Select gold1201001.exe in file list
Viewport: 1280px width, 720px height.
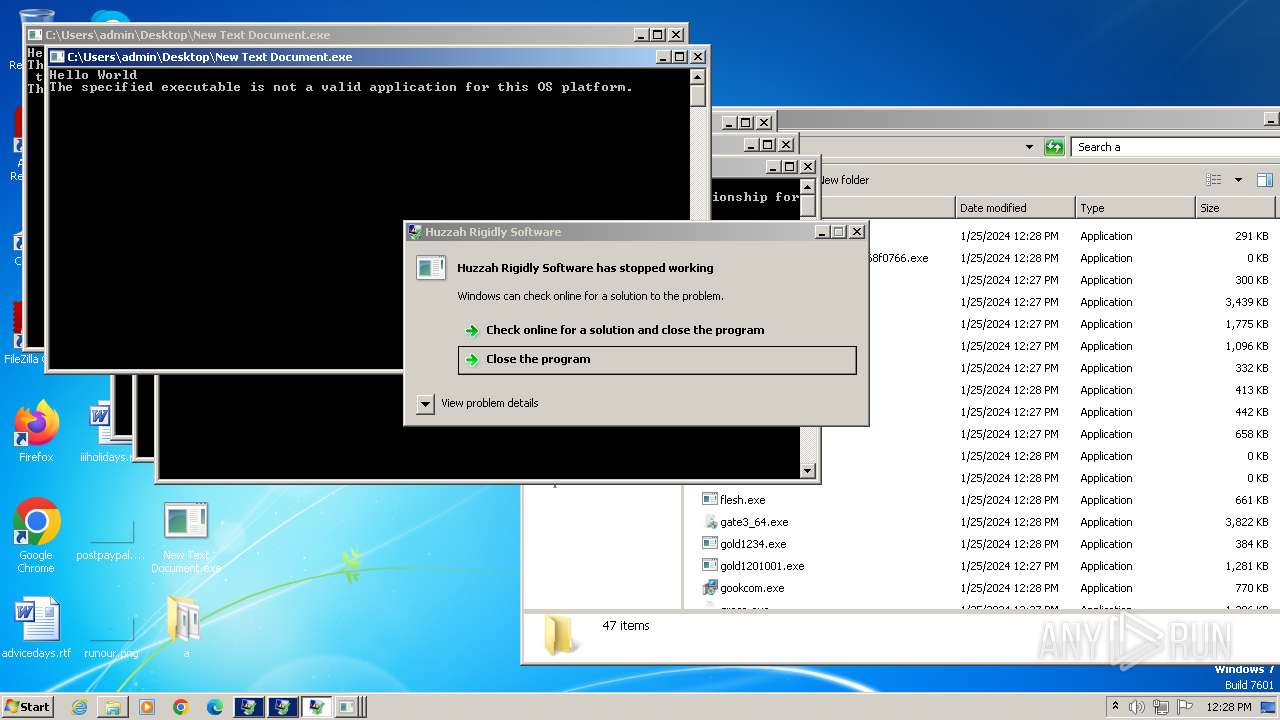(x=762, y=566)
